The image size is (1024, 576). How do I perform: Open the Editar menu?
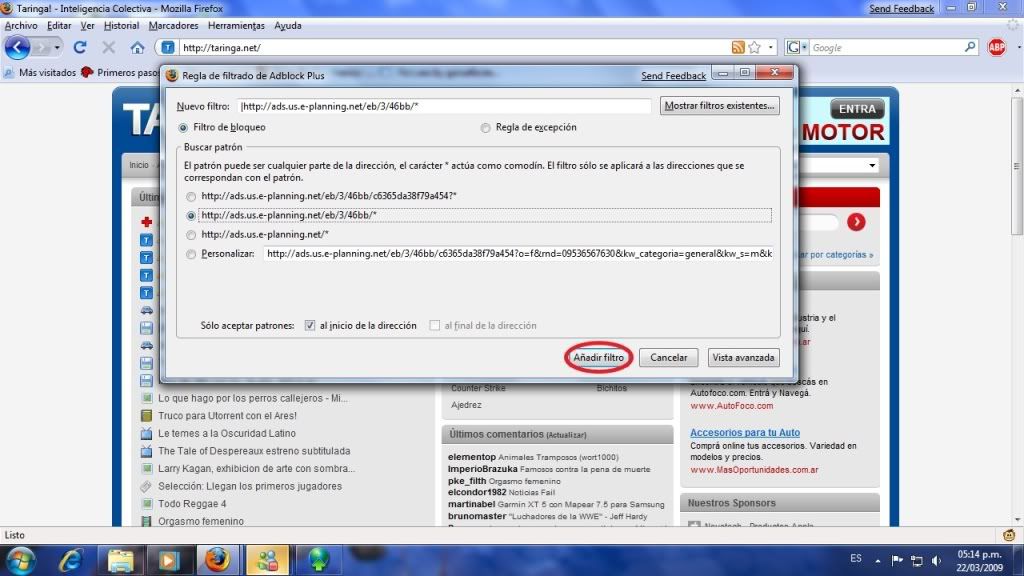click(x=59, y=25)
